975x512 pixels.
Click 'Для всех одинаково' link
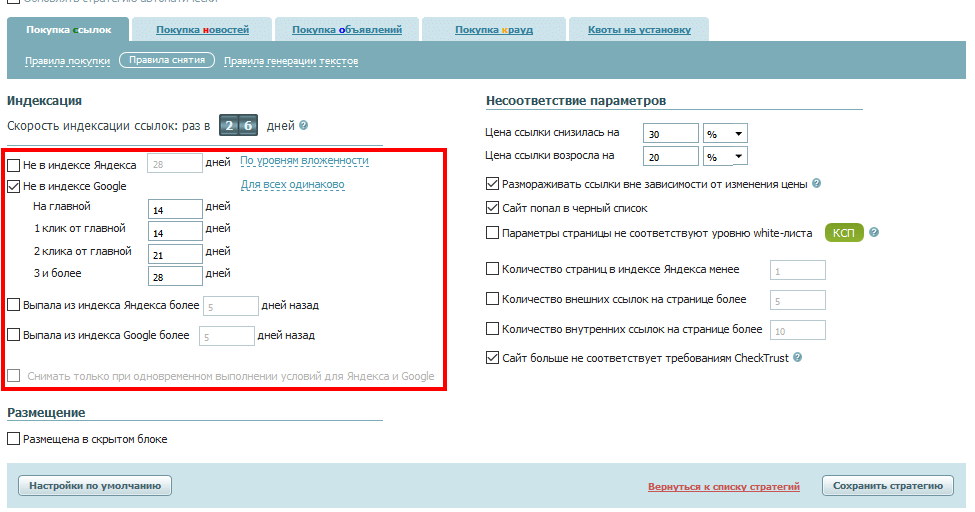pos(293,185)
